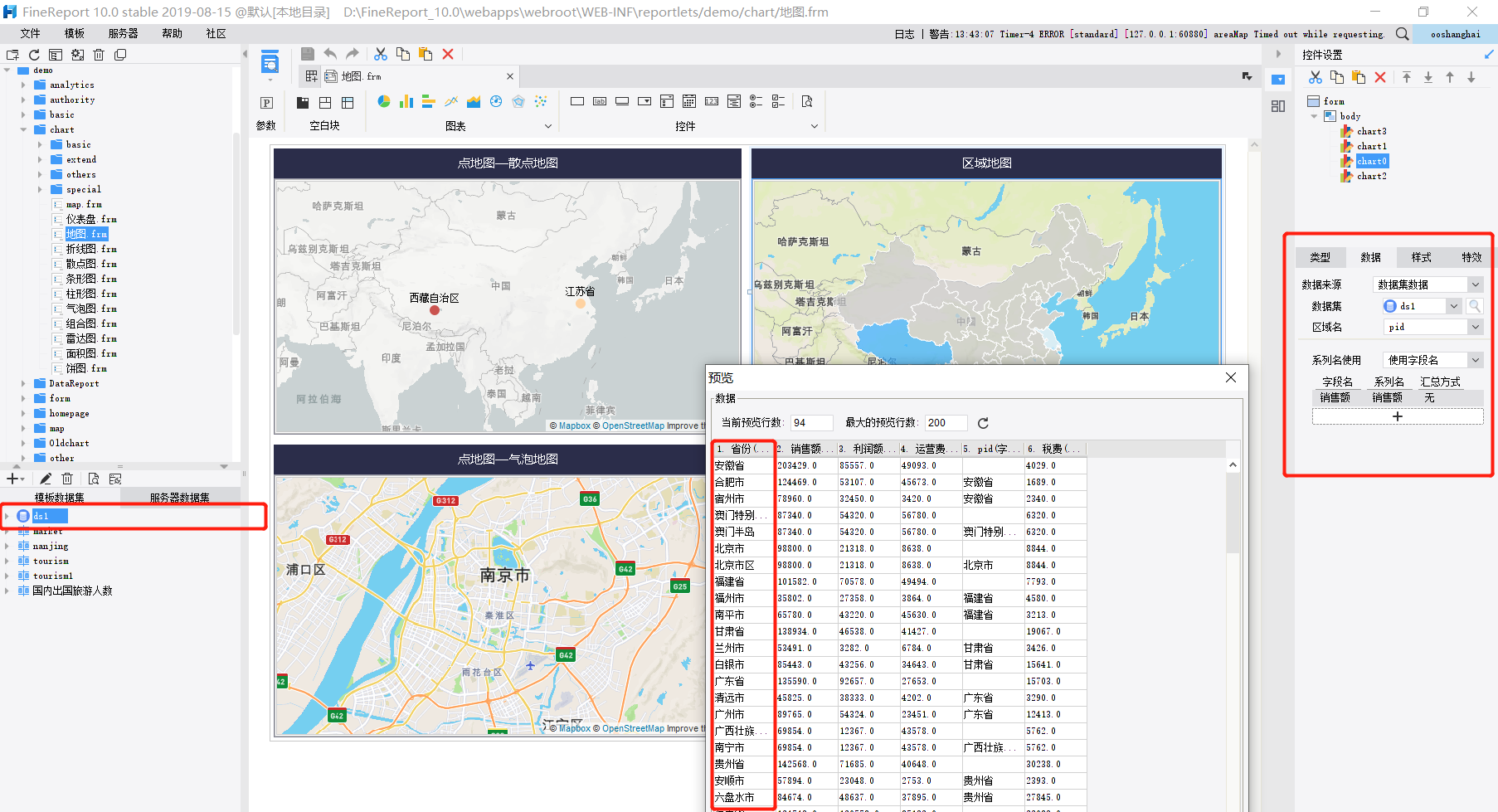Click the scissors cut icon in main toolbar

click(x=381, y=54)
